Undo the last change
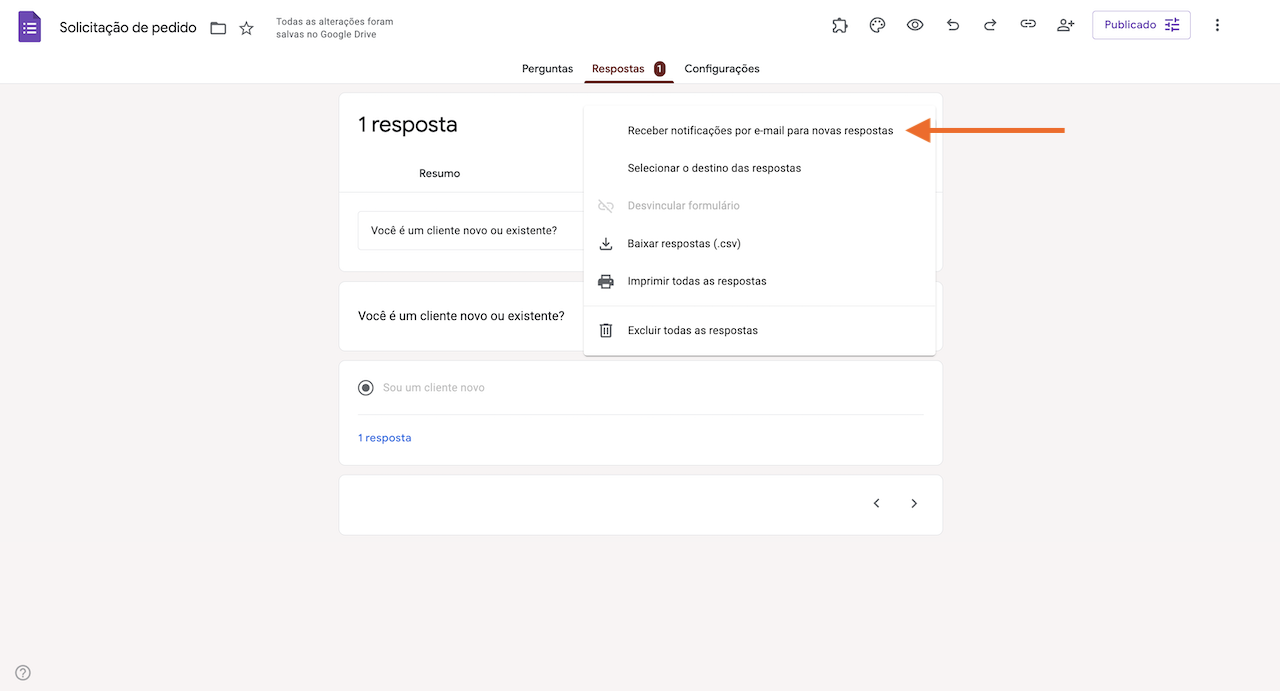The image size is (1280, 691). tap(952, 25)
